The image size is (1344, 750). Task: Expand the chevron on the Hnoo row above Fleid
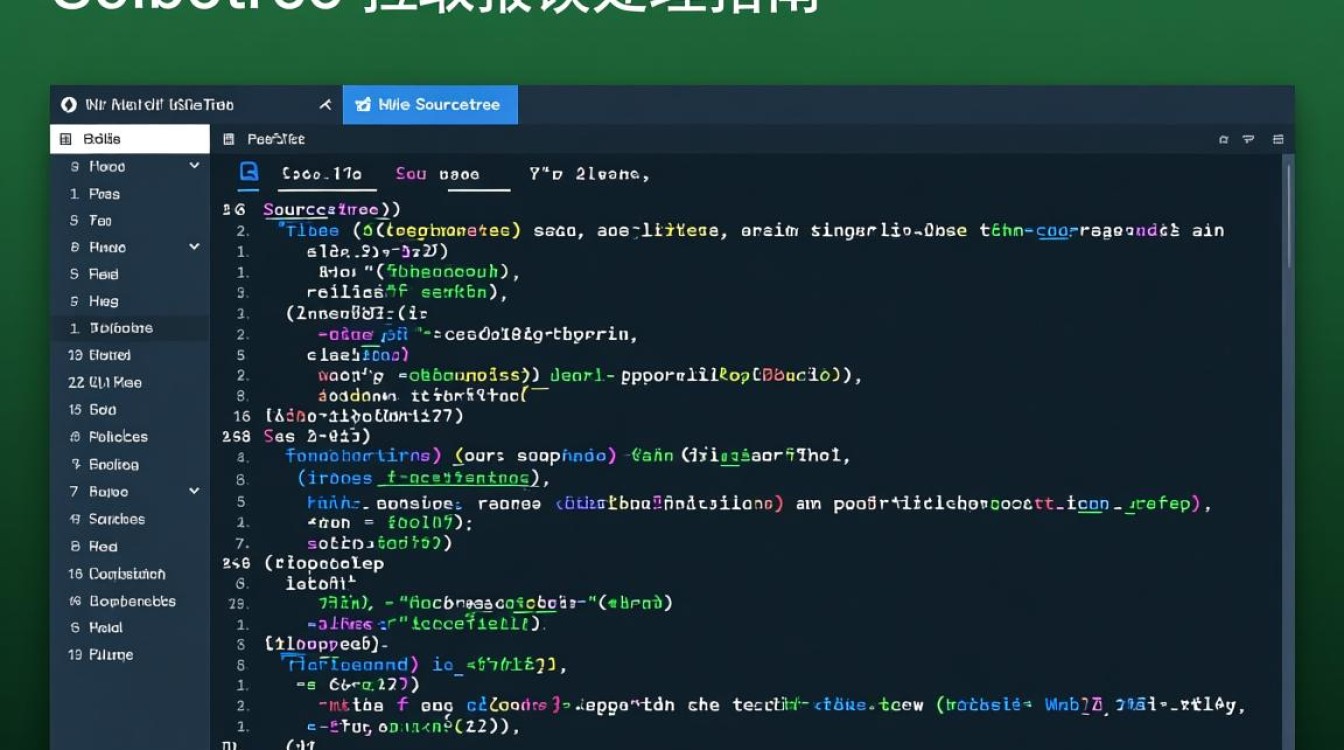[194, 246]
